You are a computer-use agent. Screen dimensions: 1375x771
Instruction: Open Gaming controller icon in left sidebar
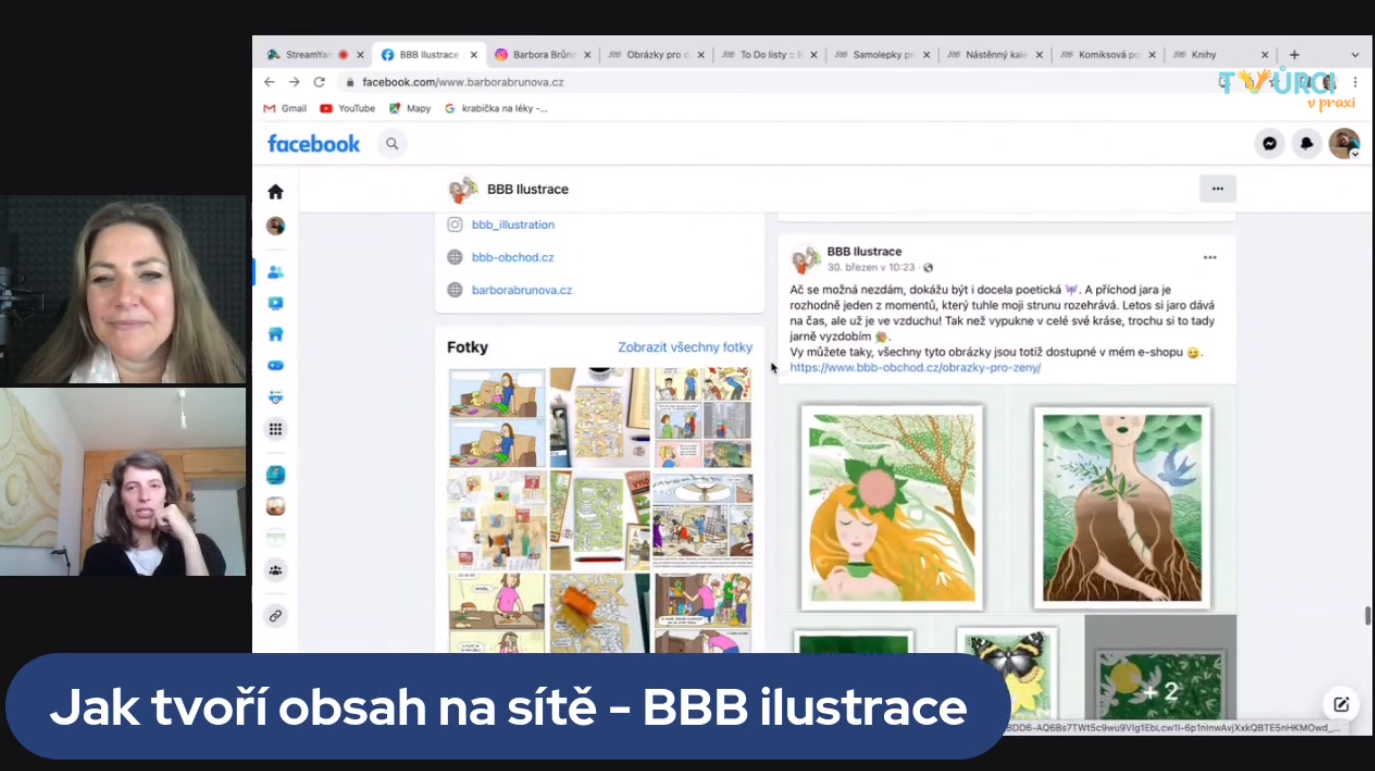coord(276,366)
